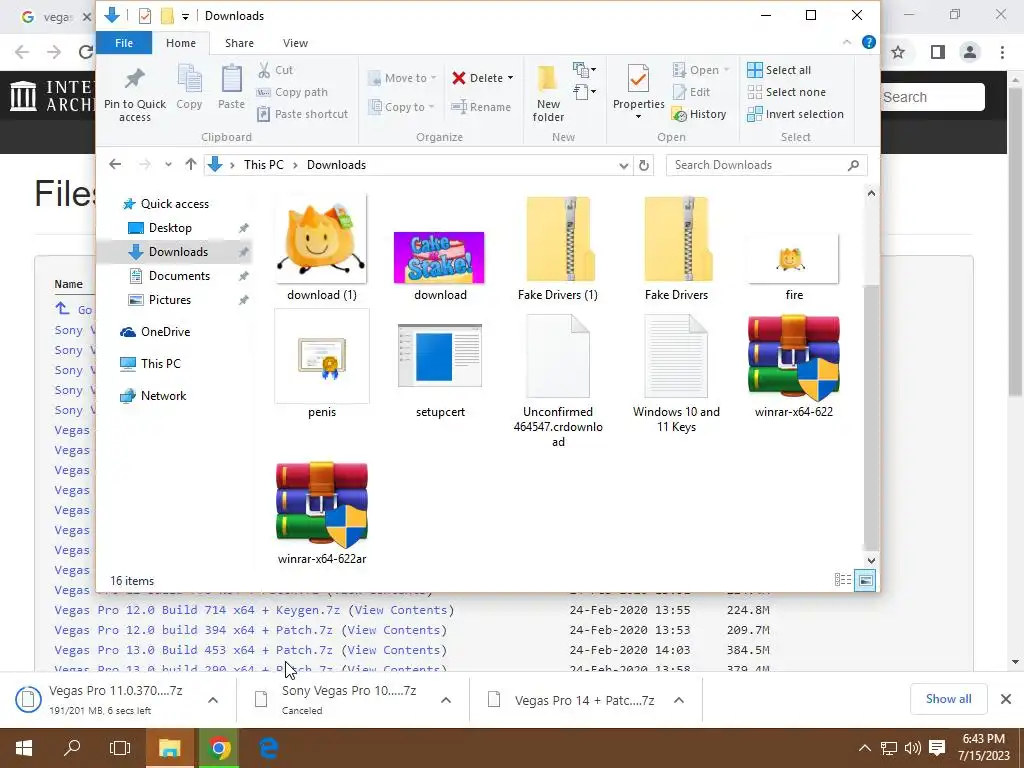
Task: Select OneDrive in navigation pane
Action: [165, 332]
